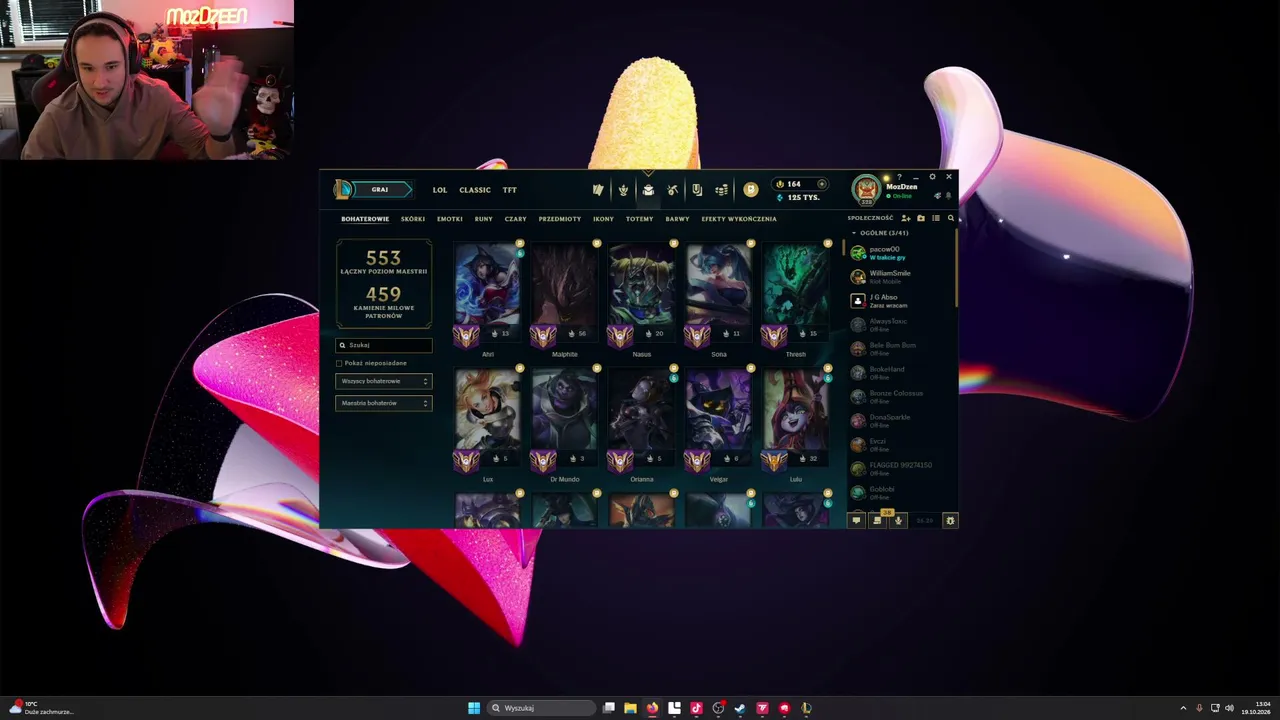Open the notifications bell icon under profile name

point(948,196)
